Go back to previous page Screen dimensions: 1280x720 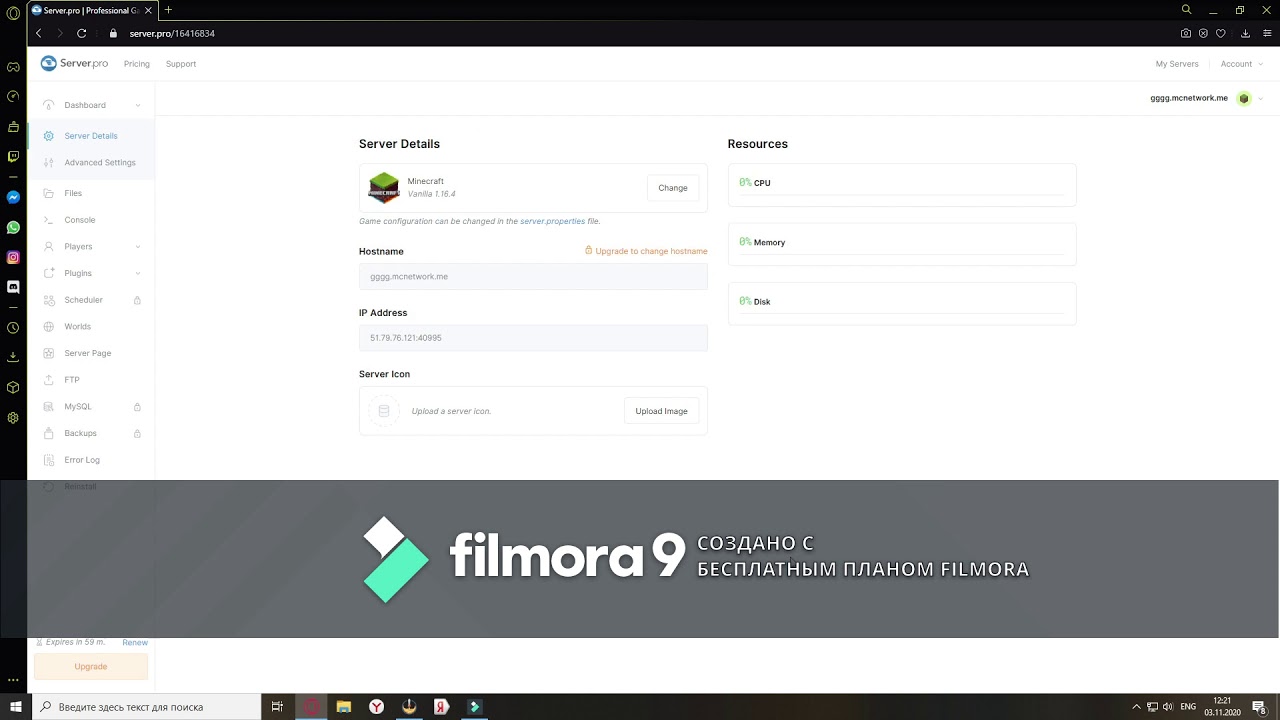coord(39,33)
